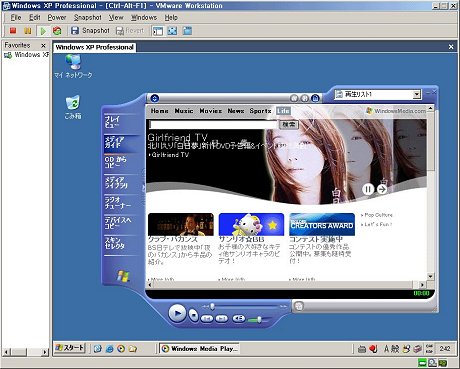Click the Reset VM toolbar icon
This screenshot has height=369, width=460.
[x=57, y=31]
